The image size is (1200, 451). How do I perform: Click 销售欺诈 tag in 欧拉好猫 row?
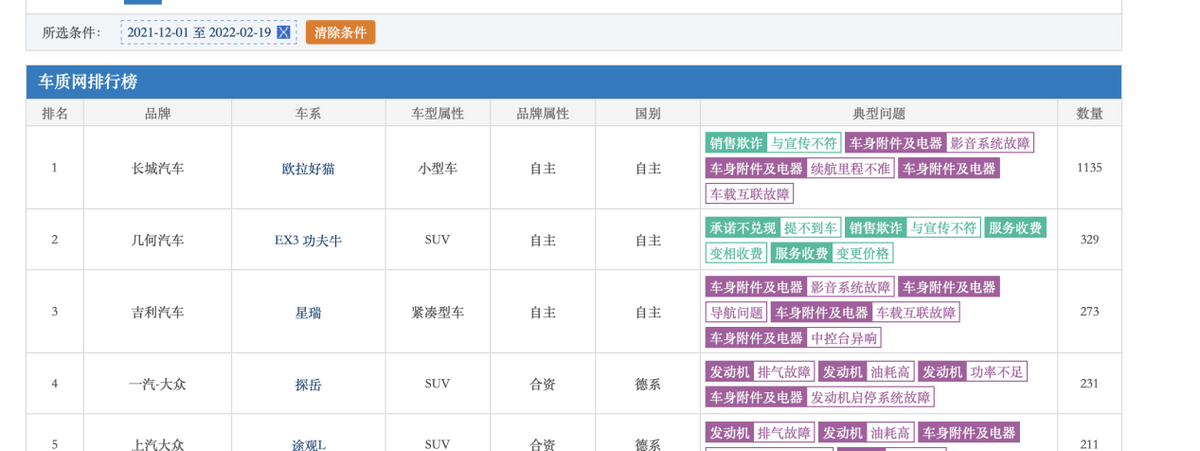736,143
